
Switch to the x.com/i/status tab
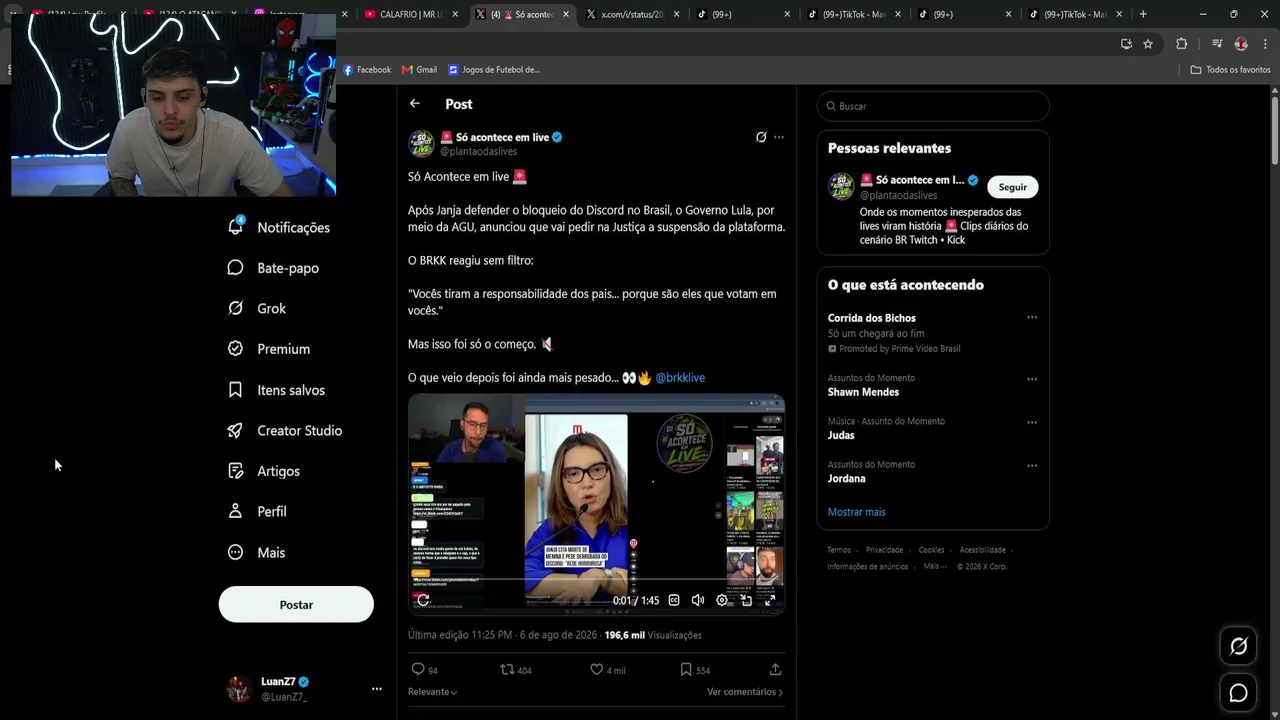[632, 14]
